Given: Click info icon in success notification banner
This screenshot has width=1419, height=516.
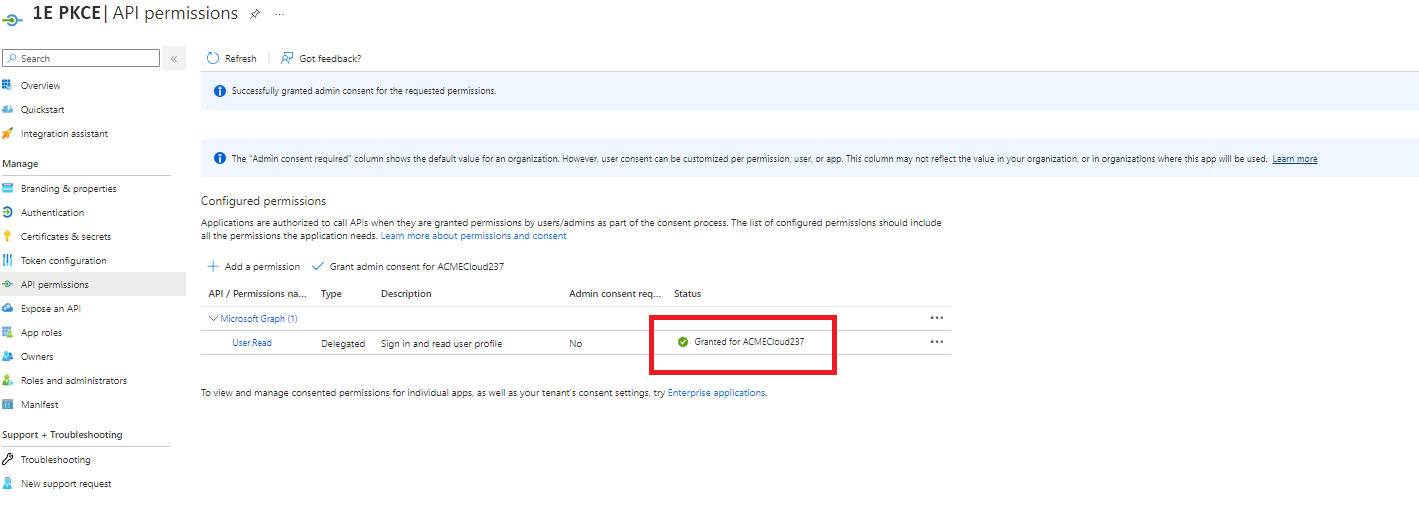Looking at the screenshot, I should tap(220, 91).
